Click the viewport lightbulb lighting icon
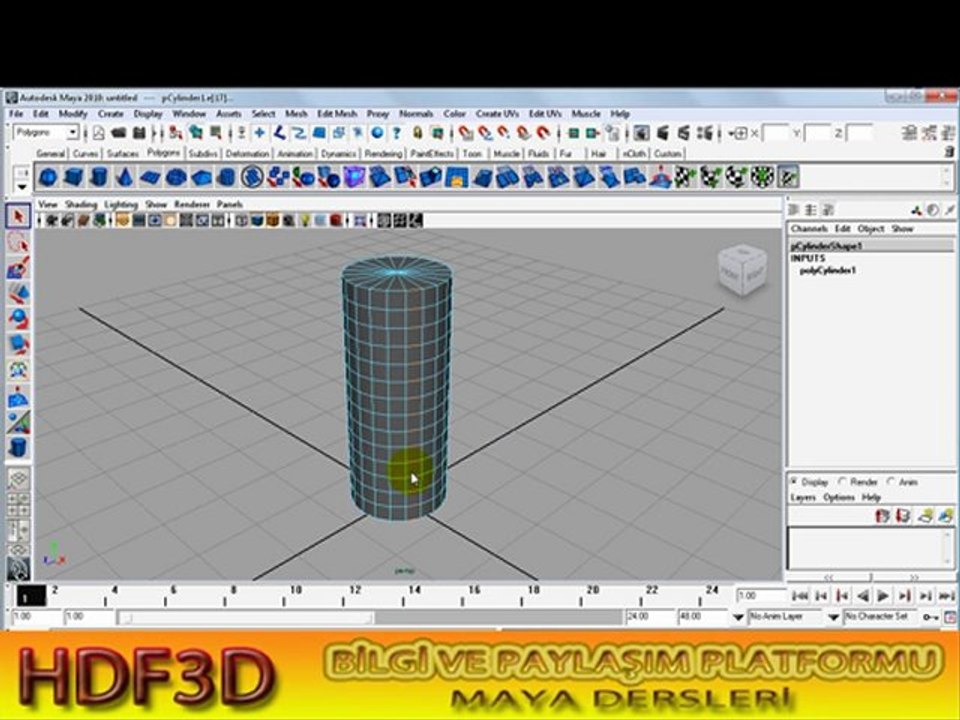The height and width of the screenshot is (720, 960). [304, 220]
